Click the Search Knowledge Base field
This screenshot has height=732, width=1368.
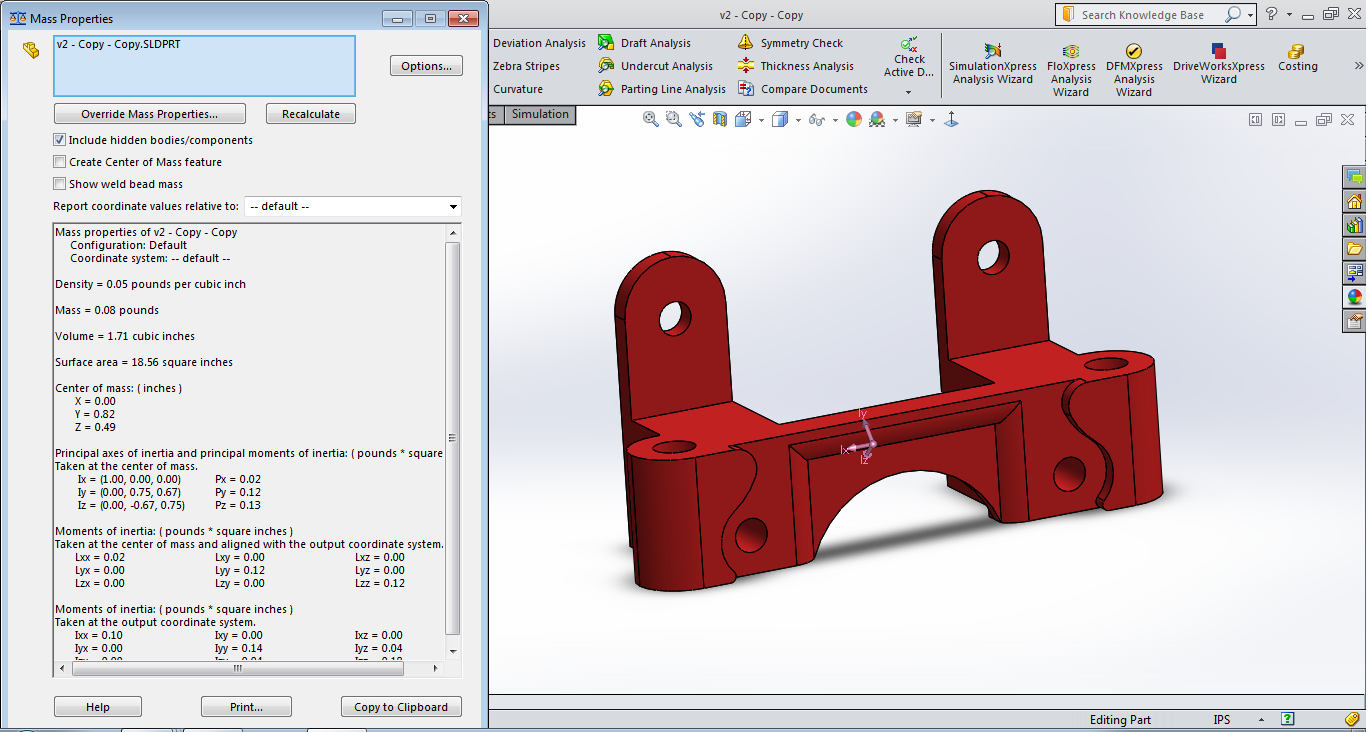pos(1150,15)
